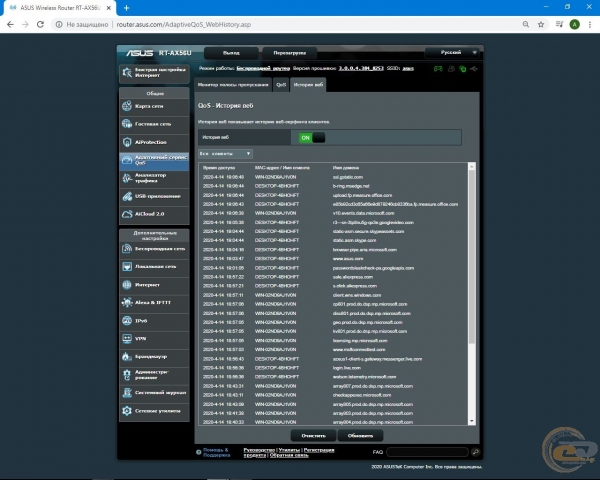
Task: Click the AiProtection shield icon
Action: [127, 142]
